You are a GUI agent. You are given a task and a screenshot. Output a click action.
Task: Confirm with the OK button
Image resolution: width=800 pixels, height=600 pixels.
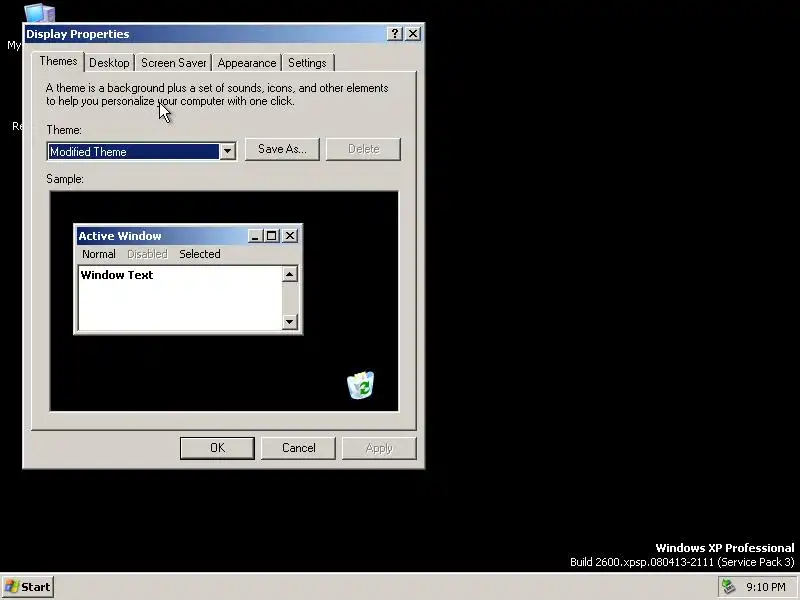pyautogui.click(x=217, y=448)
